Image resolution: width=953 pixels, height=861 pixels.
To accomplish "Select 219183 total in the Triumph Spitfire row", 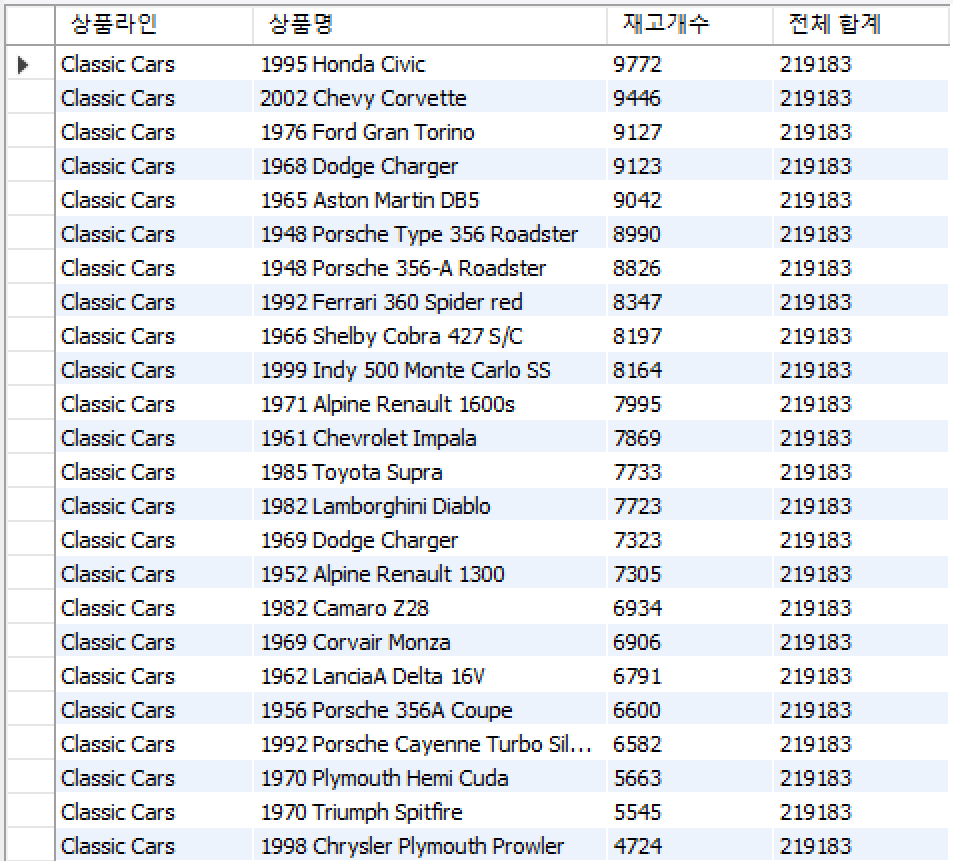I will (816, 813).
